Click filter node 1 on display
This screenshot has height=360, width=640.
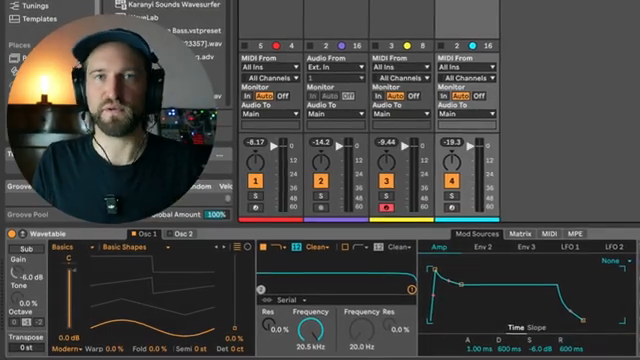(411, 289)
